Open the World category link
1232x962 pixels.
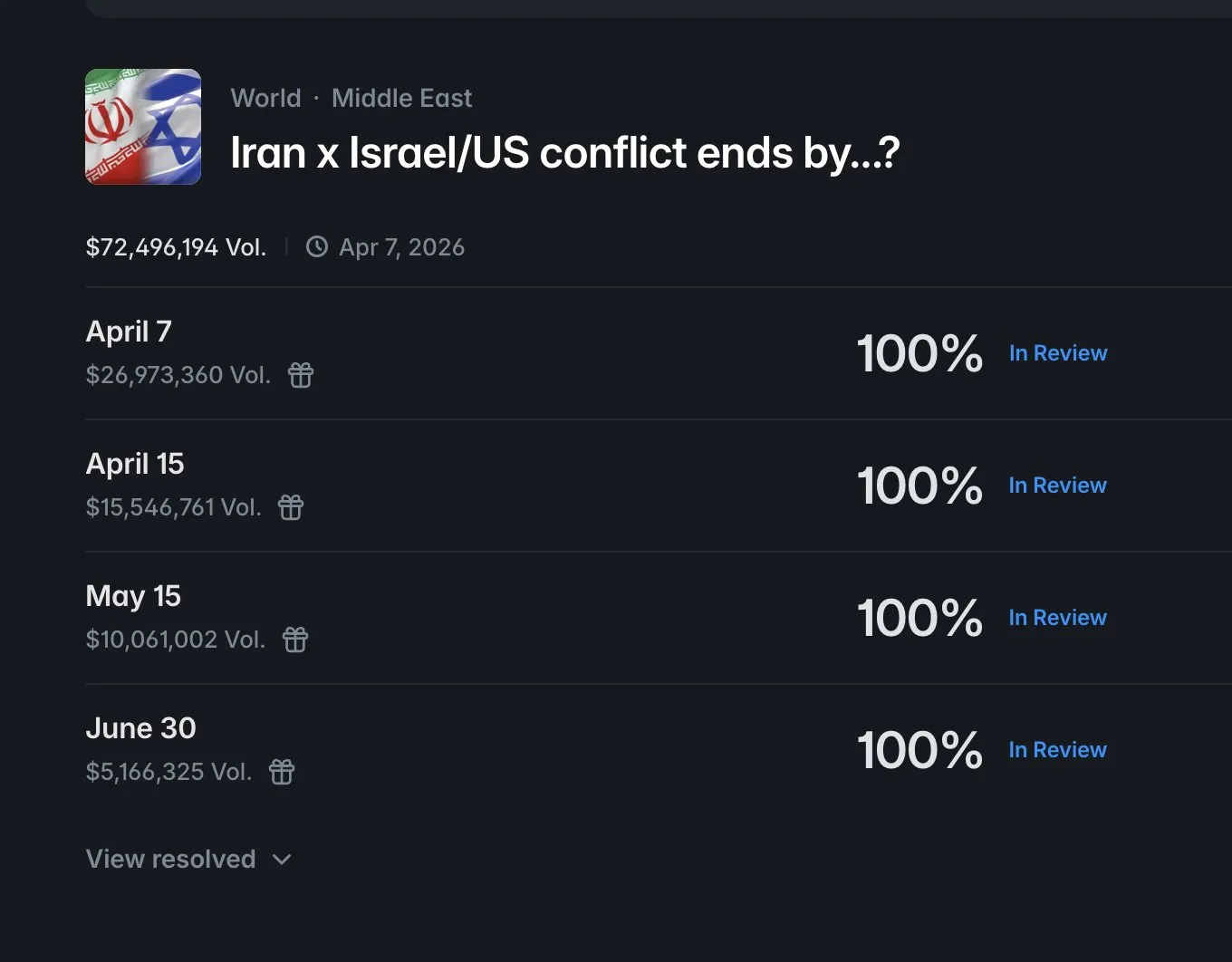coord(265,98)
